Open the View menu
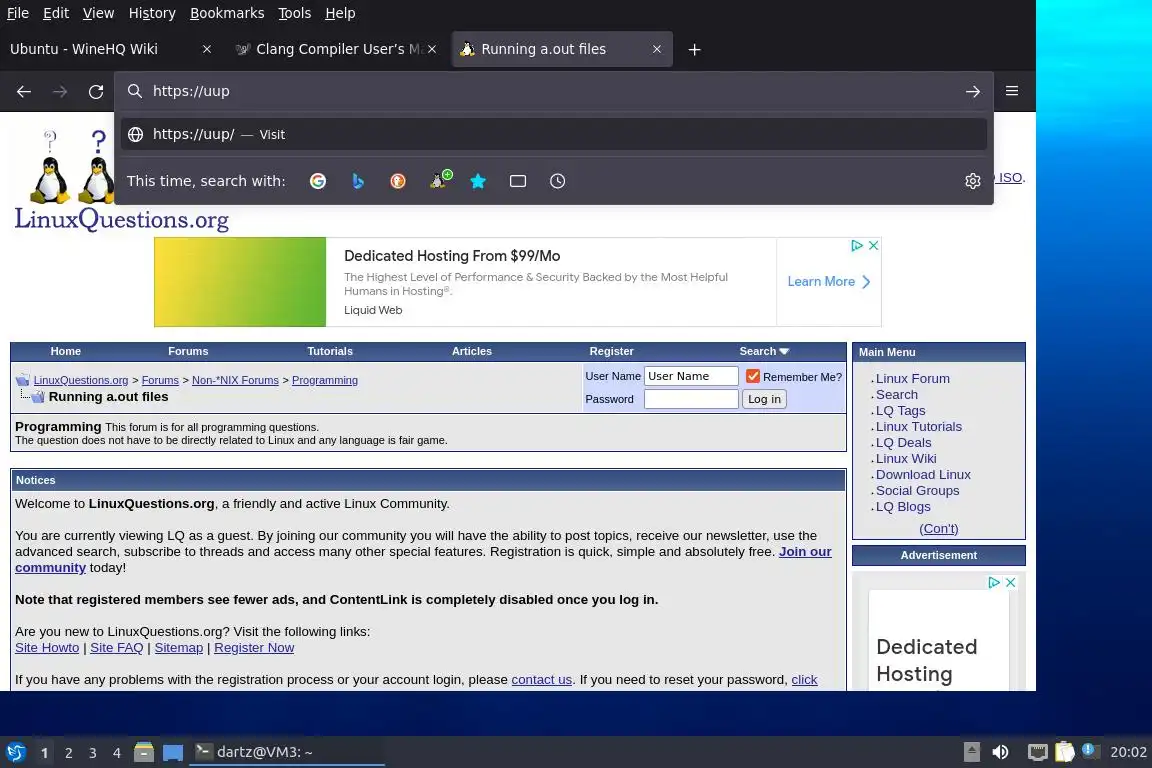Screen dimensions: 1152x768 [98, 12]
